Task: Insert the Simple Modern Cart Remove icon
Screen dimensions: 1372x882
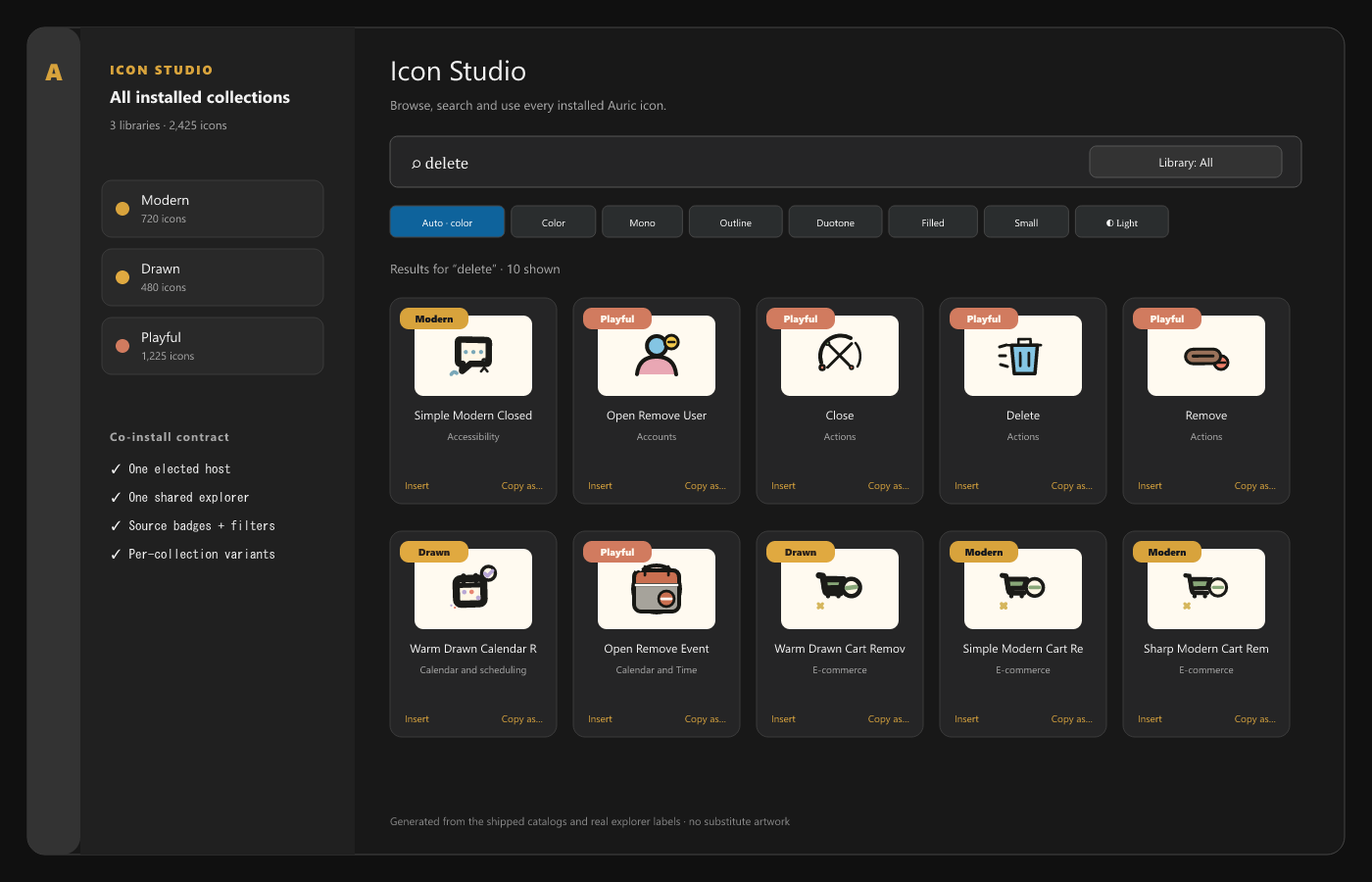Action: click(966, 719)
